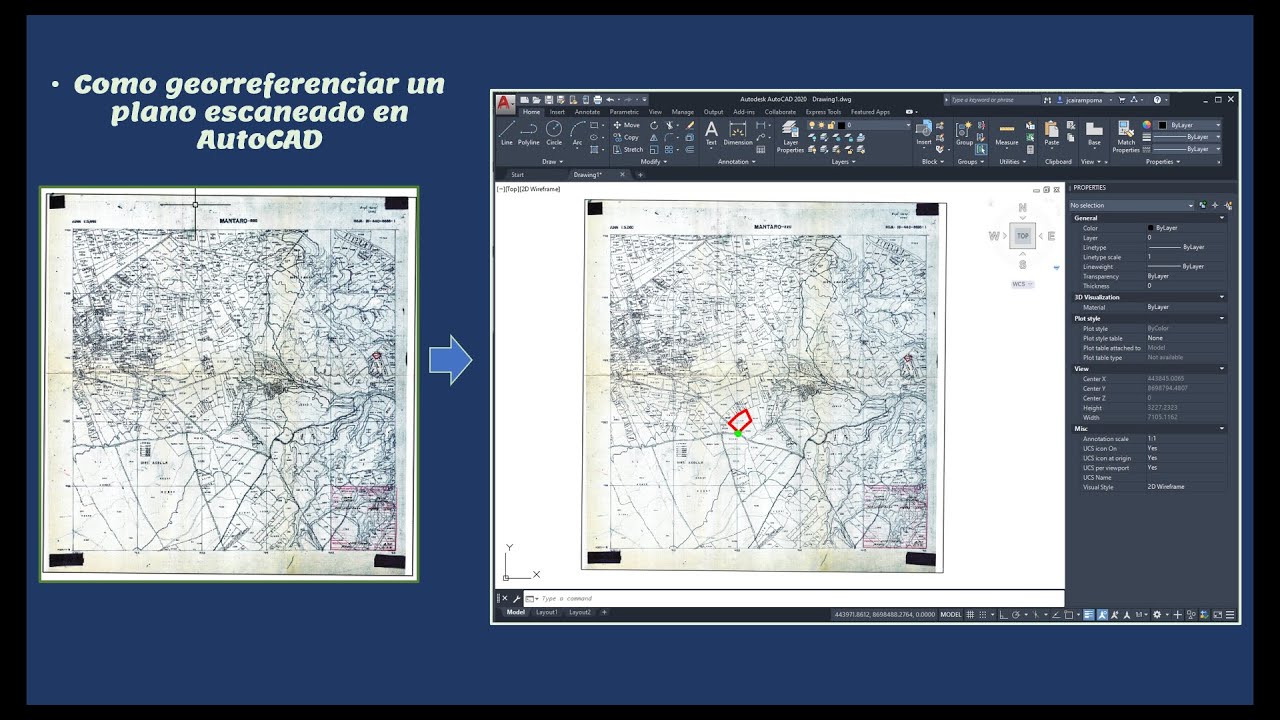Select the Line tool

(x=506, y=132)
